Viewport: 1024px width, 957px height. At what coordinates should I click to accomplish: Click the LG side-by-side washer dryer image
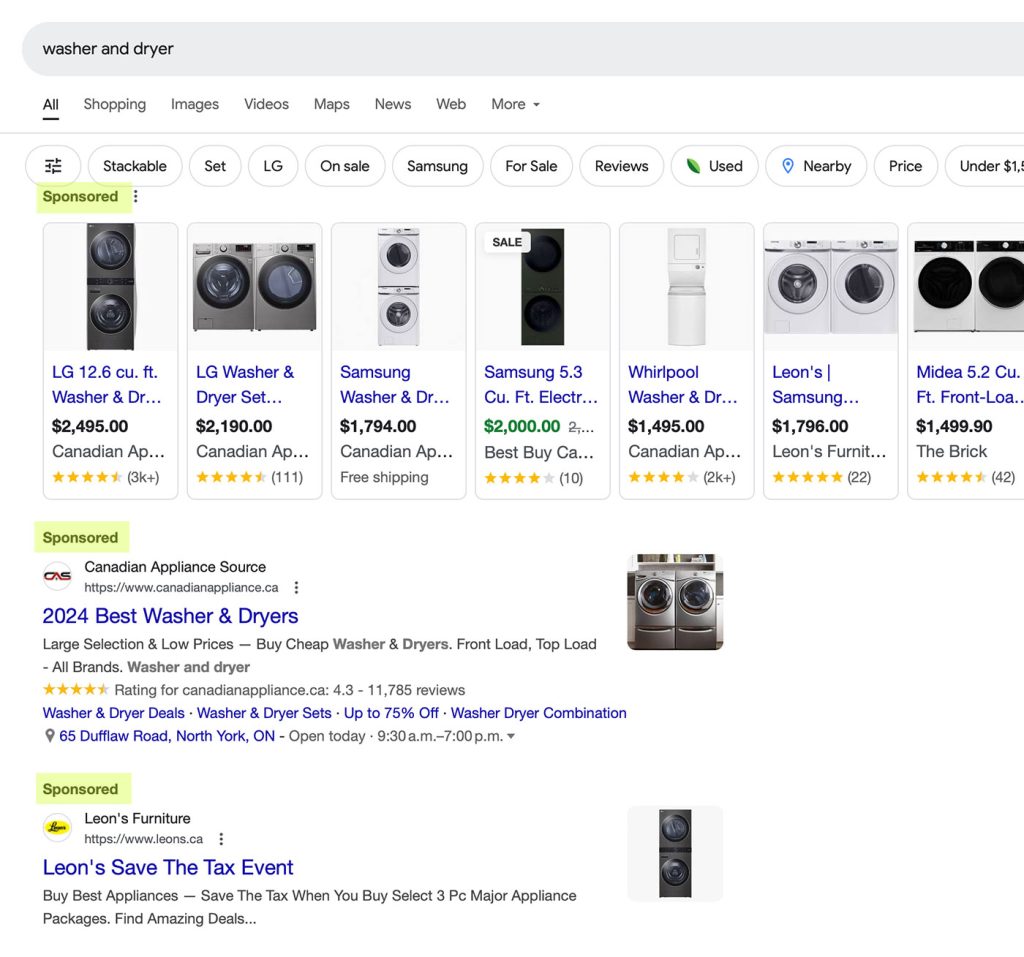click(x=255, y=287)
